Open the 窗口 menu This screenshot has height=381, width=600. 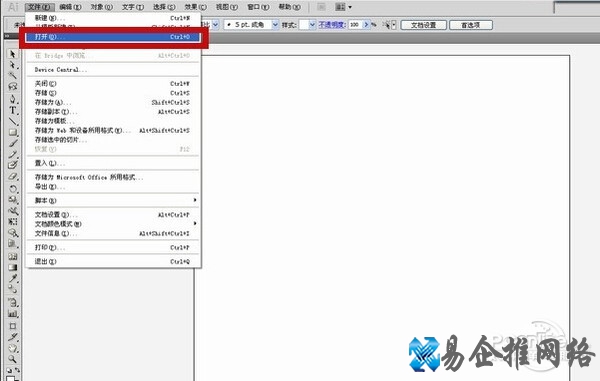coord(258,7)
